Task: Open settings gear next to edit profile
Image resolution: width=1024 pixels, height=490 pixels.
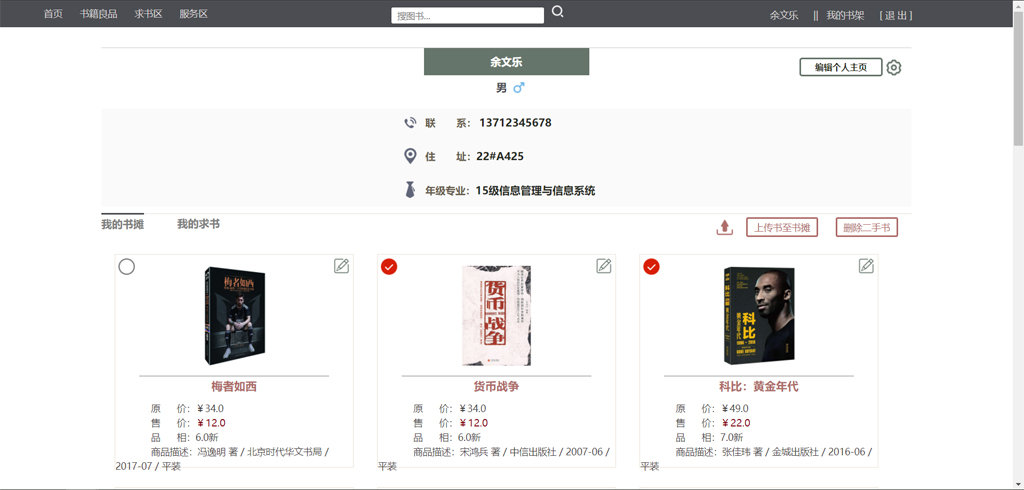Action: [x=894, y=68]
